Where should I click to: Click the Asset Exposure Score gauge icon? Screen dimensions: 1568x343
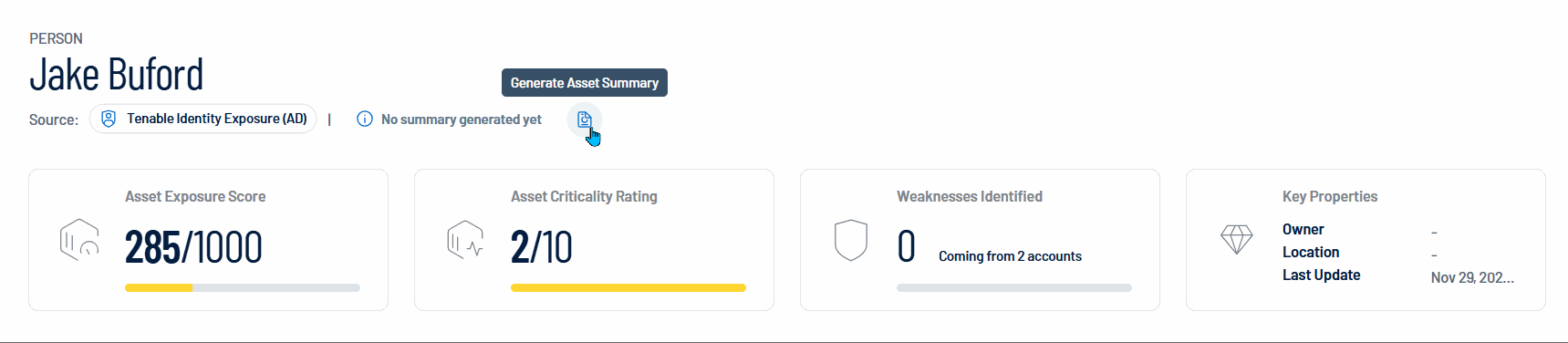[79, 240]
